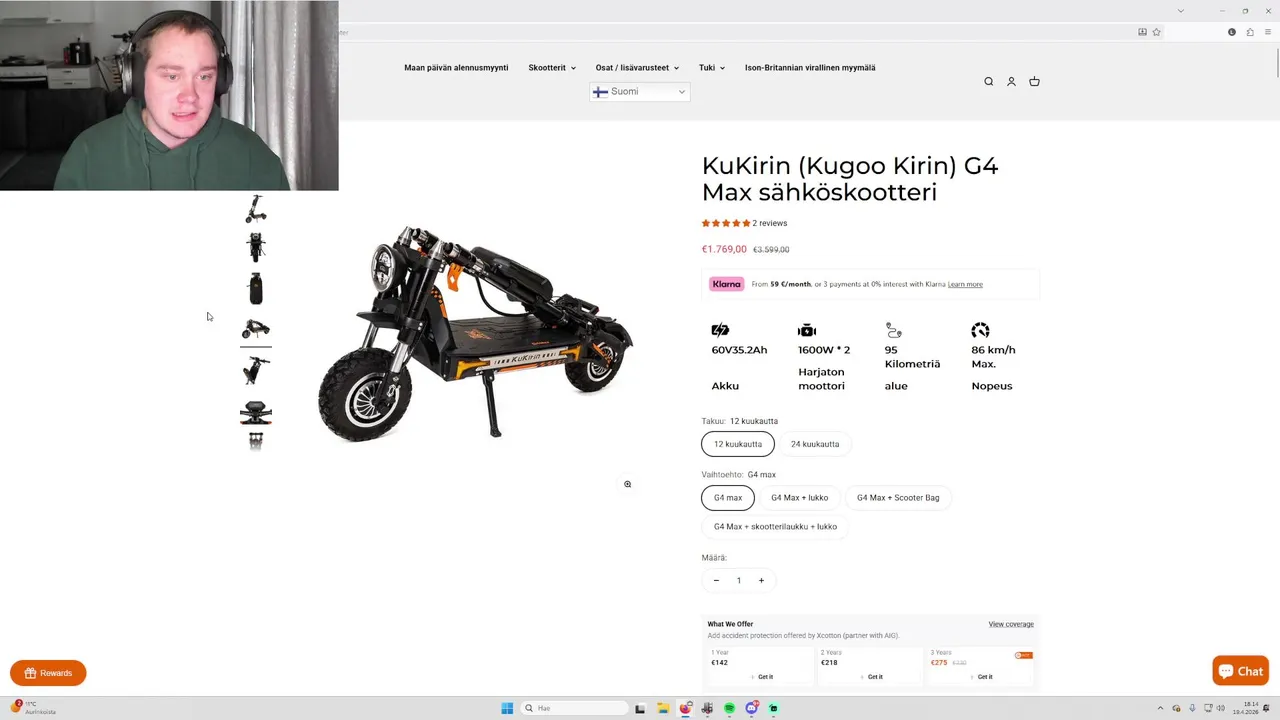Viewport: 1280px width, 720px height.
Task: Open the site search magnifier icon
Action: (x=988, y=82)
